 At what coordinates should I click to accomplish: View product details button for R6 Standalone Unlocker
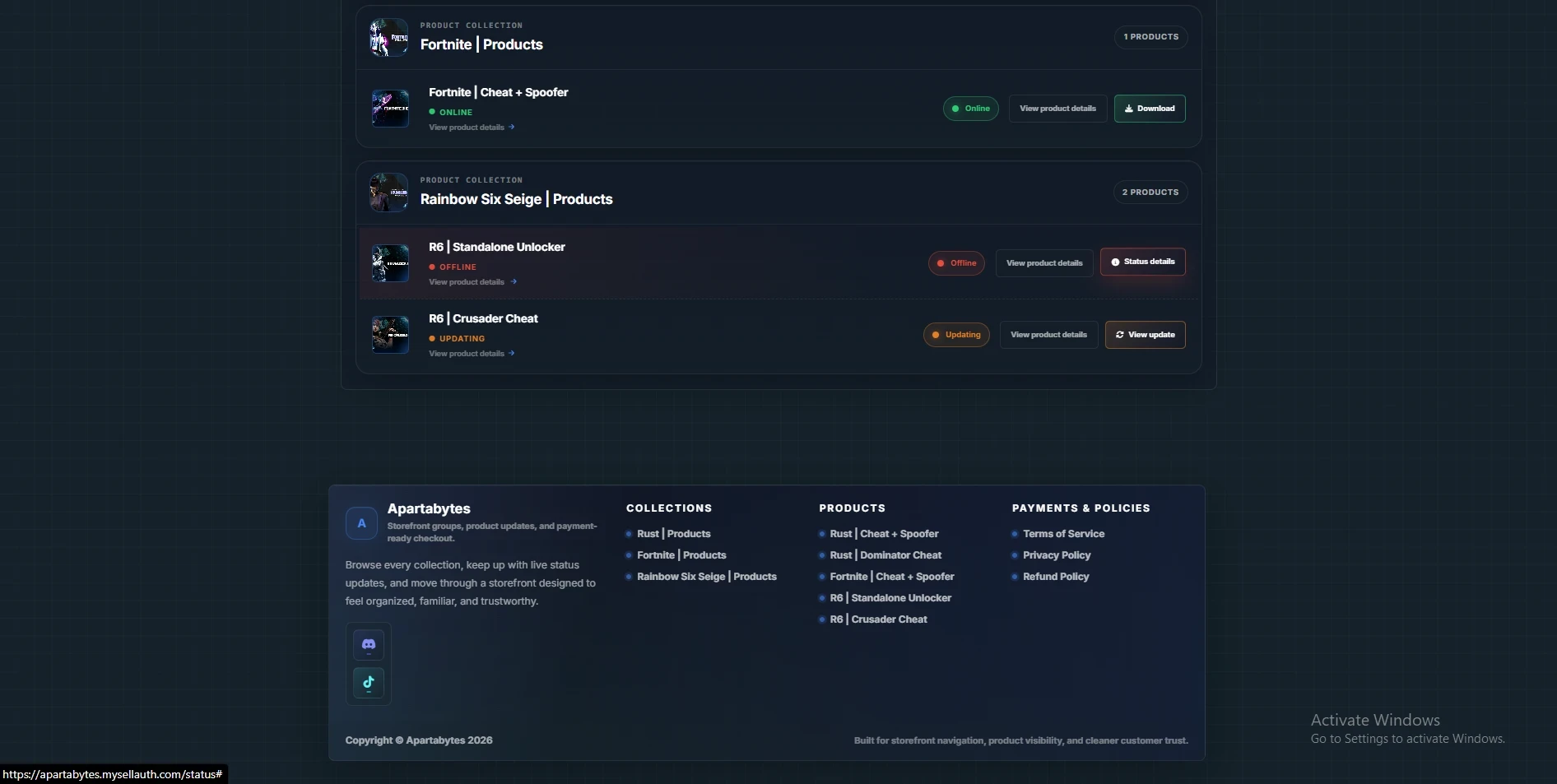click(x=1044, y=263)
